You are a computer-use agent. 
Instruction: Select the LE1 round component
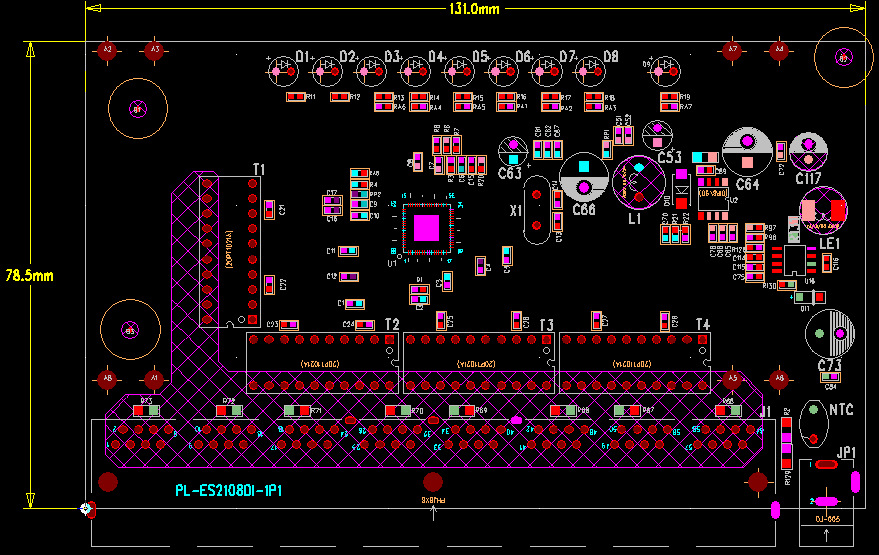pyautogui.click(x=822, y=209)
